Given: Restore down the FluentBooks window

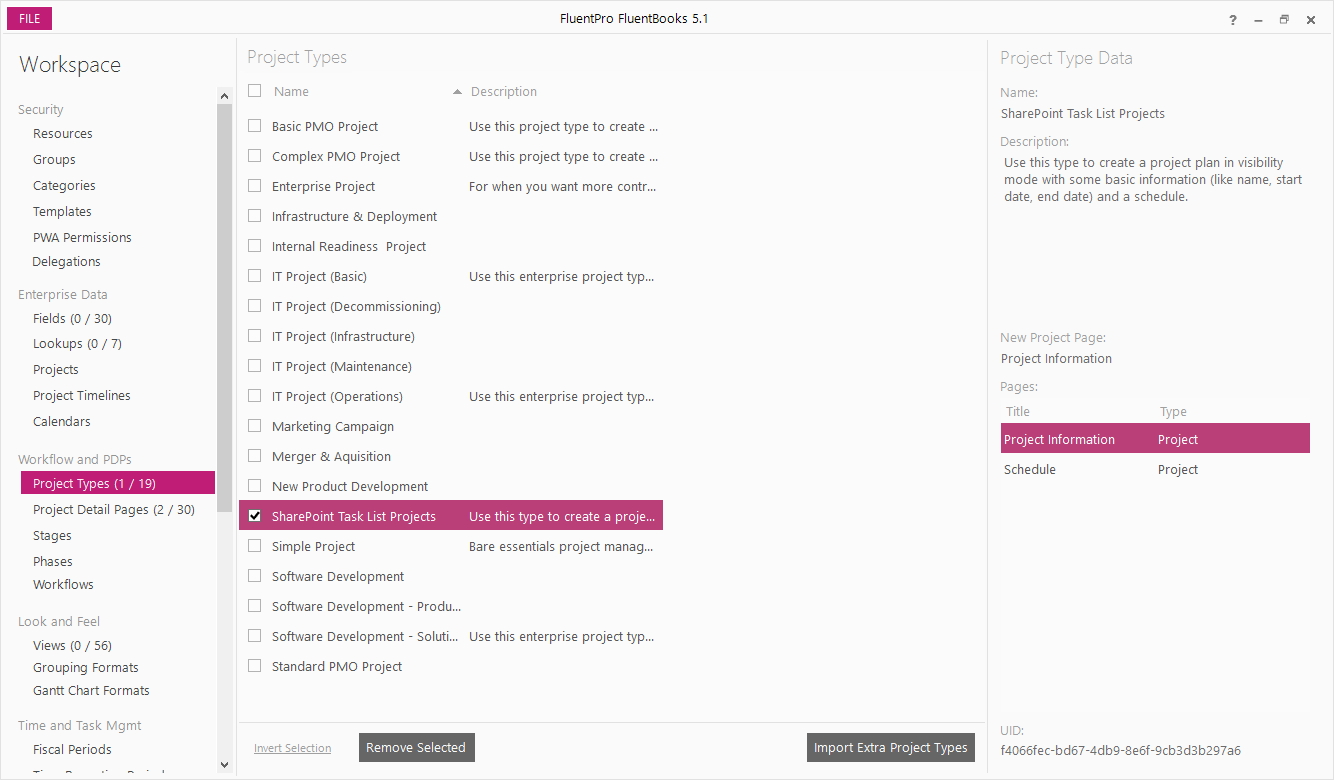Looking at the screenshot, I should 1285,20.
